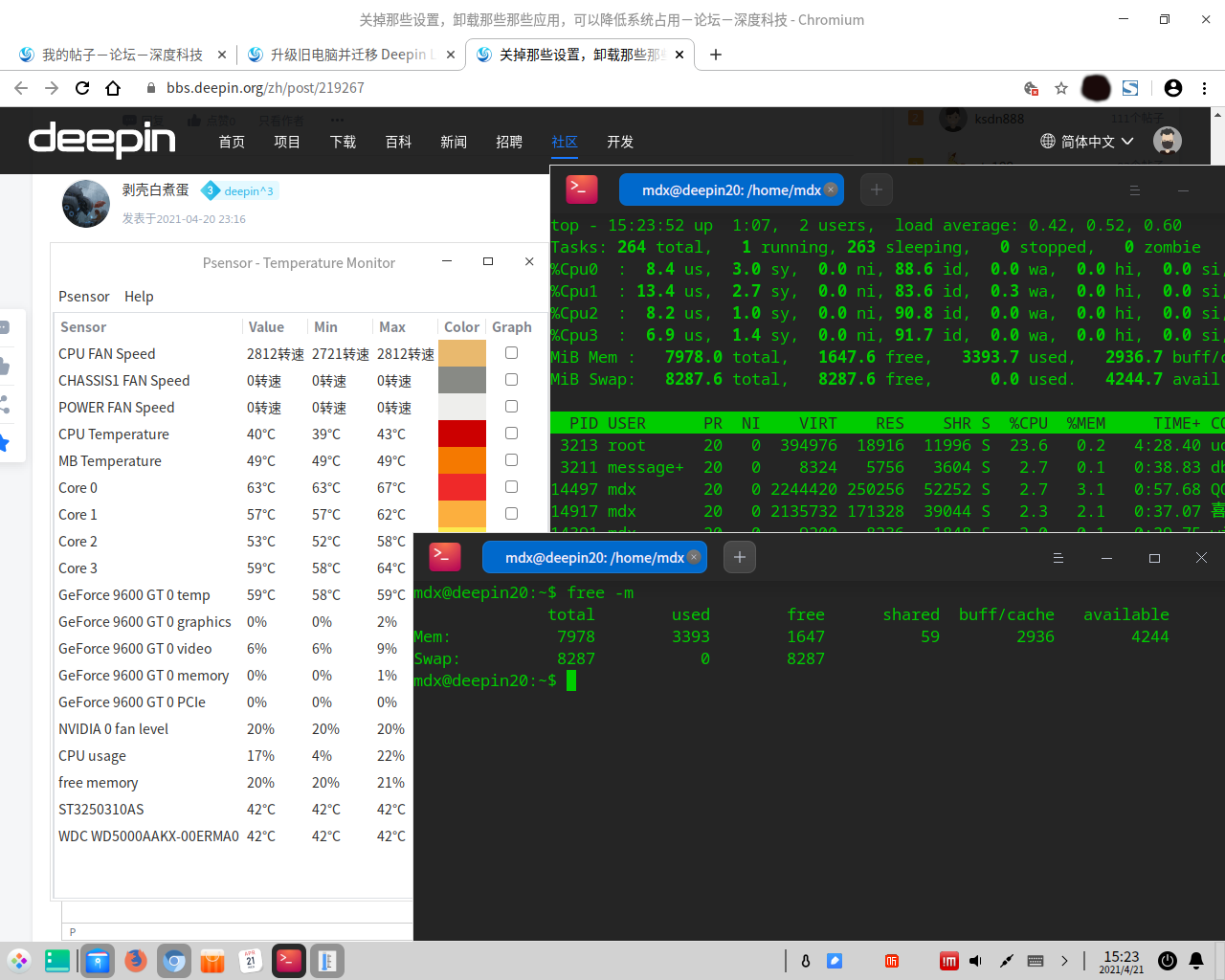Add a new tab in the background terminal

877,189
